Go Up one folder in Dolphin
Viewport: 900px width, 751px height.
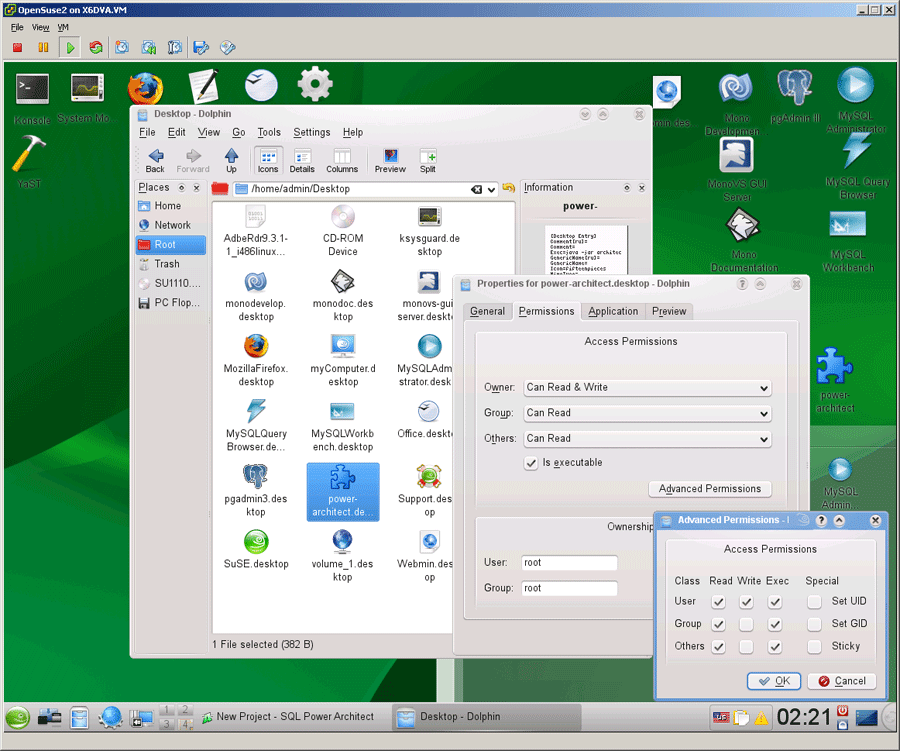point(231,160)
